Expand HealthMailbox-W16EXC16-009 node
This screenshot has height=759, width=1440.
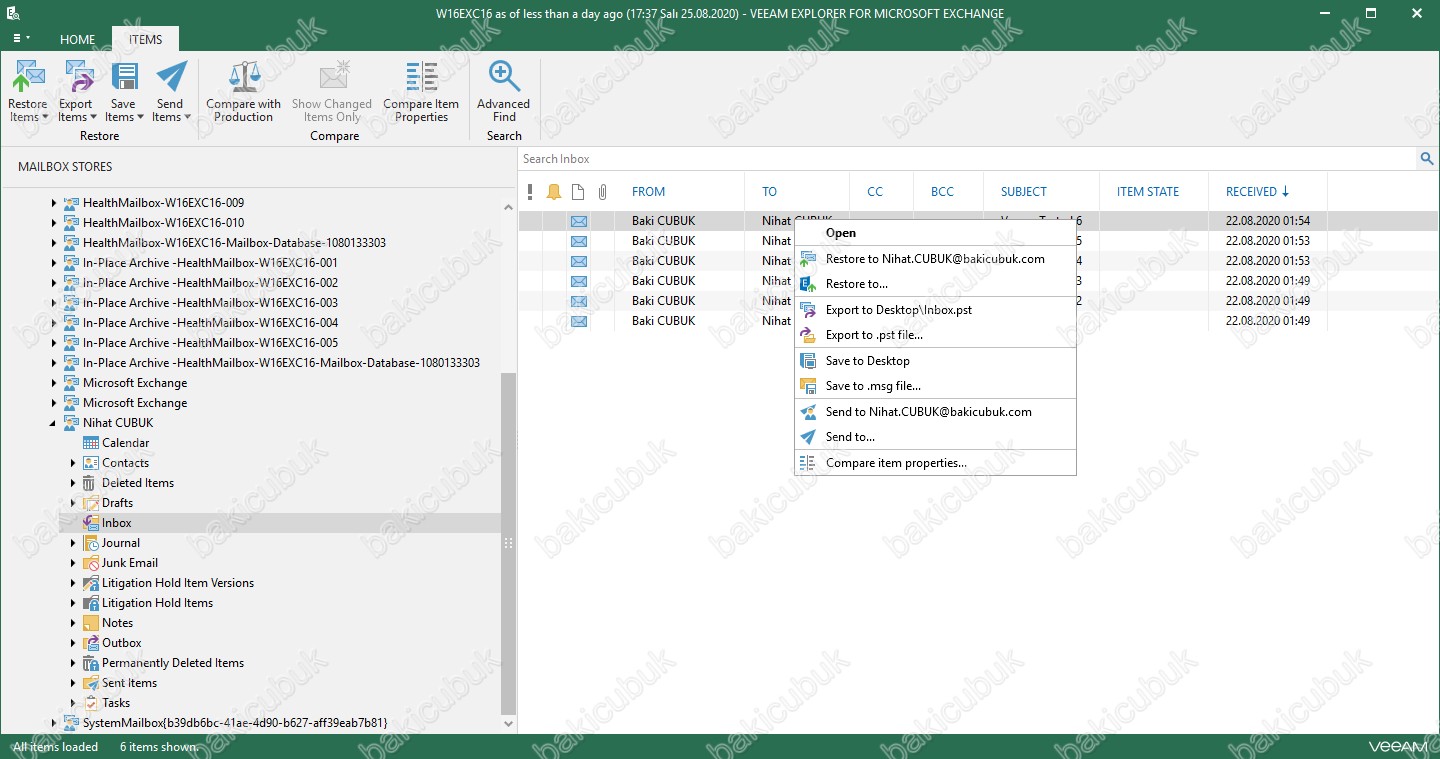click(x=54, y=203)
